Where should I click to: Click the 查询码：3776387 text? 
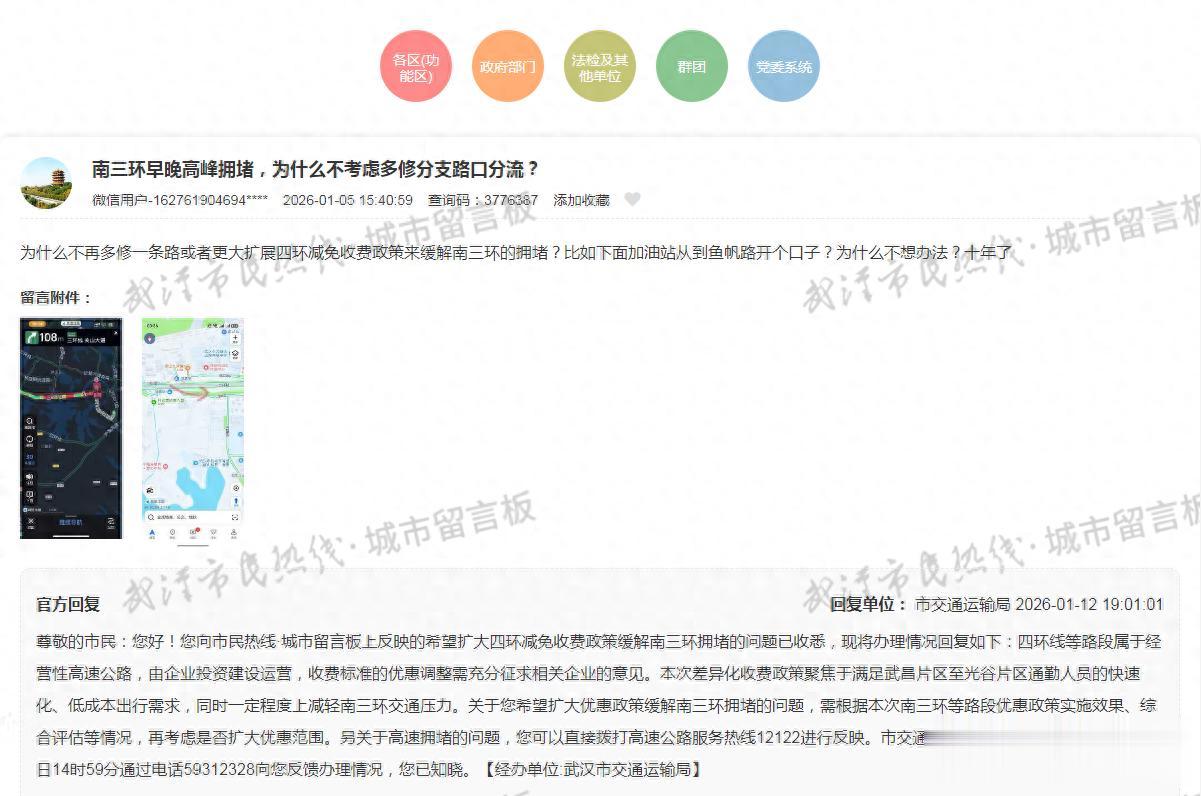point(483,200)
